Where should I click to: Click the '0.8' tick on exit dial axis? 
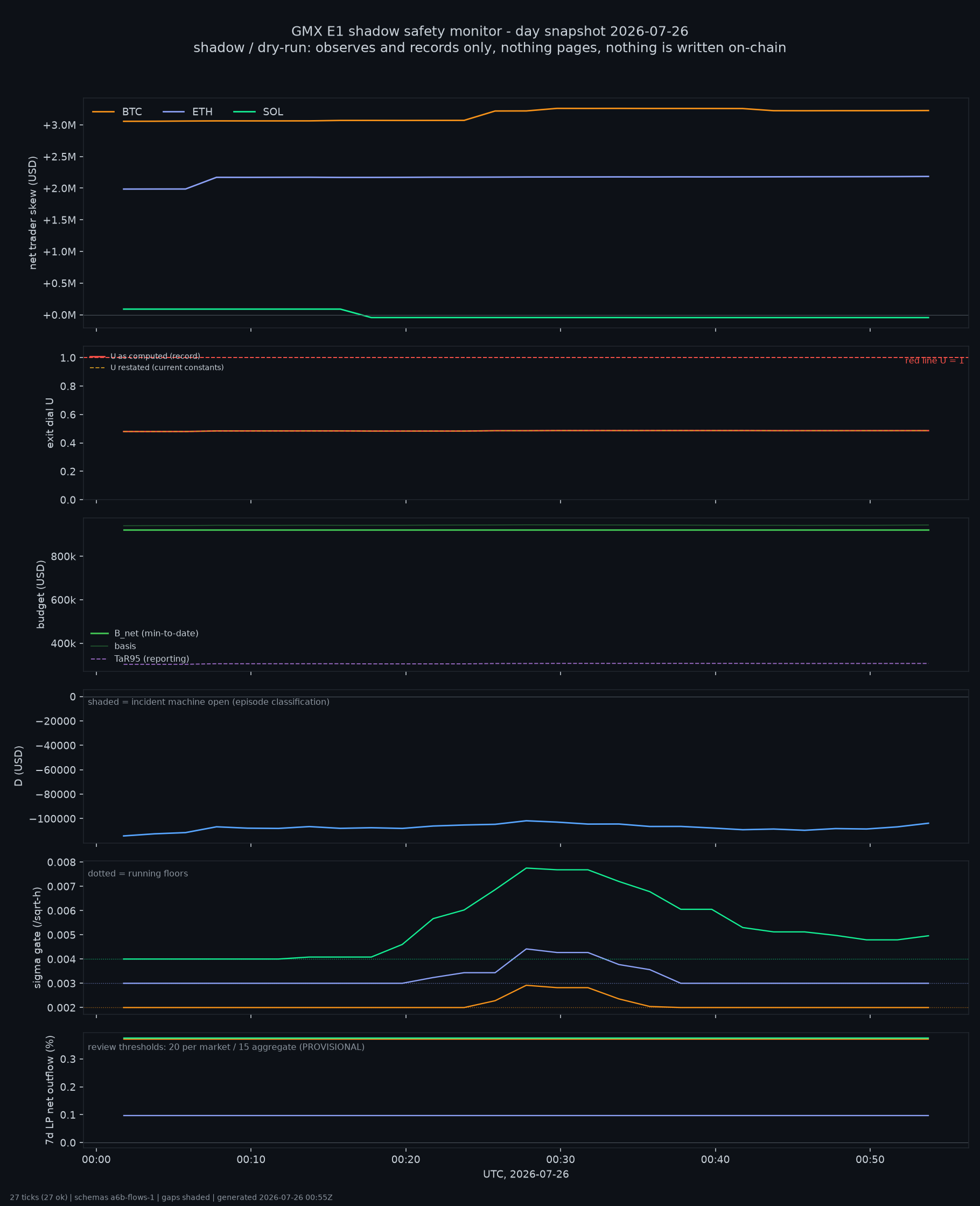tap(68, 386)
